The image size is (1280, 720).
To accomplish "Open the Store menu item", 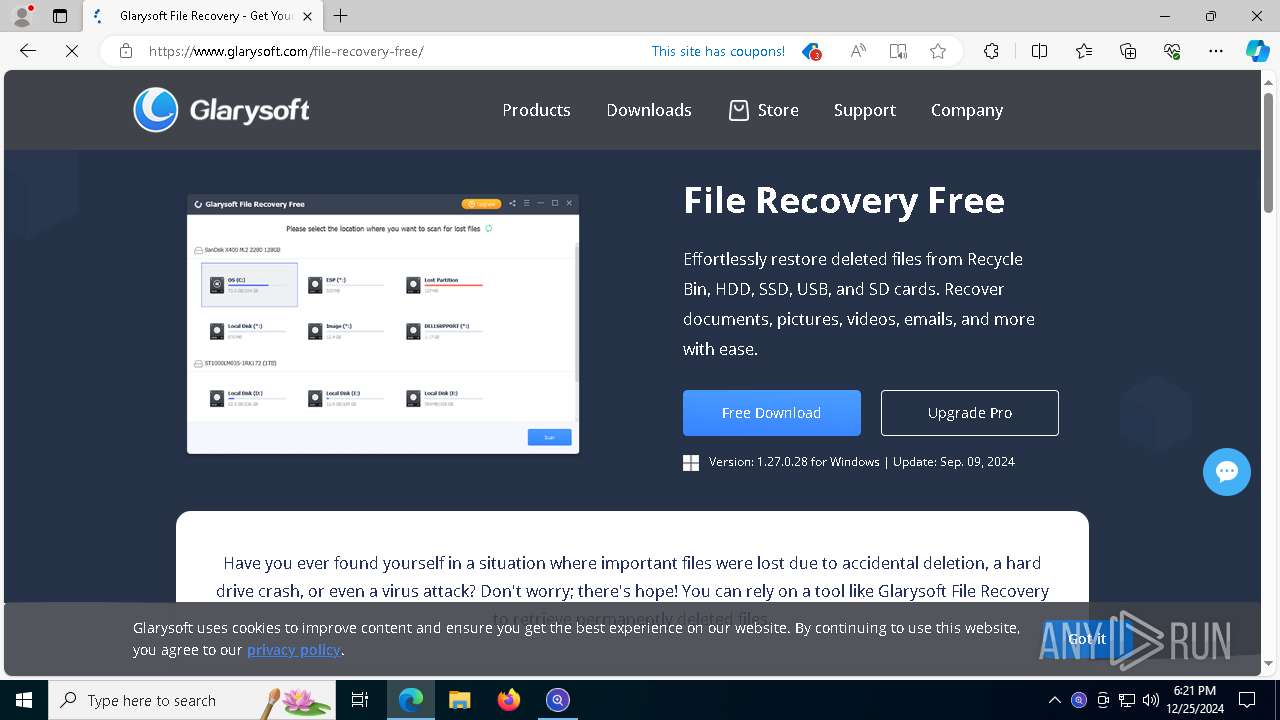I will click(x=763, y=110).
